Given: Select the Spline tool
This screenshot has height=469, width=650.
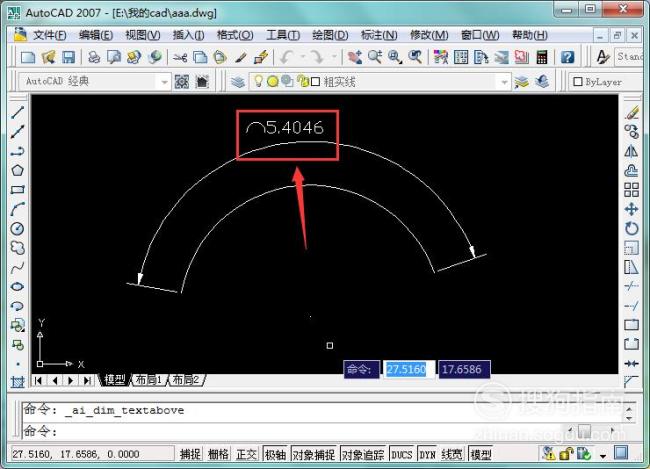Looking at the screenshot, I should pos(17,267).
